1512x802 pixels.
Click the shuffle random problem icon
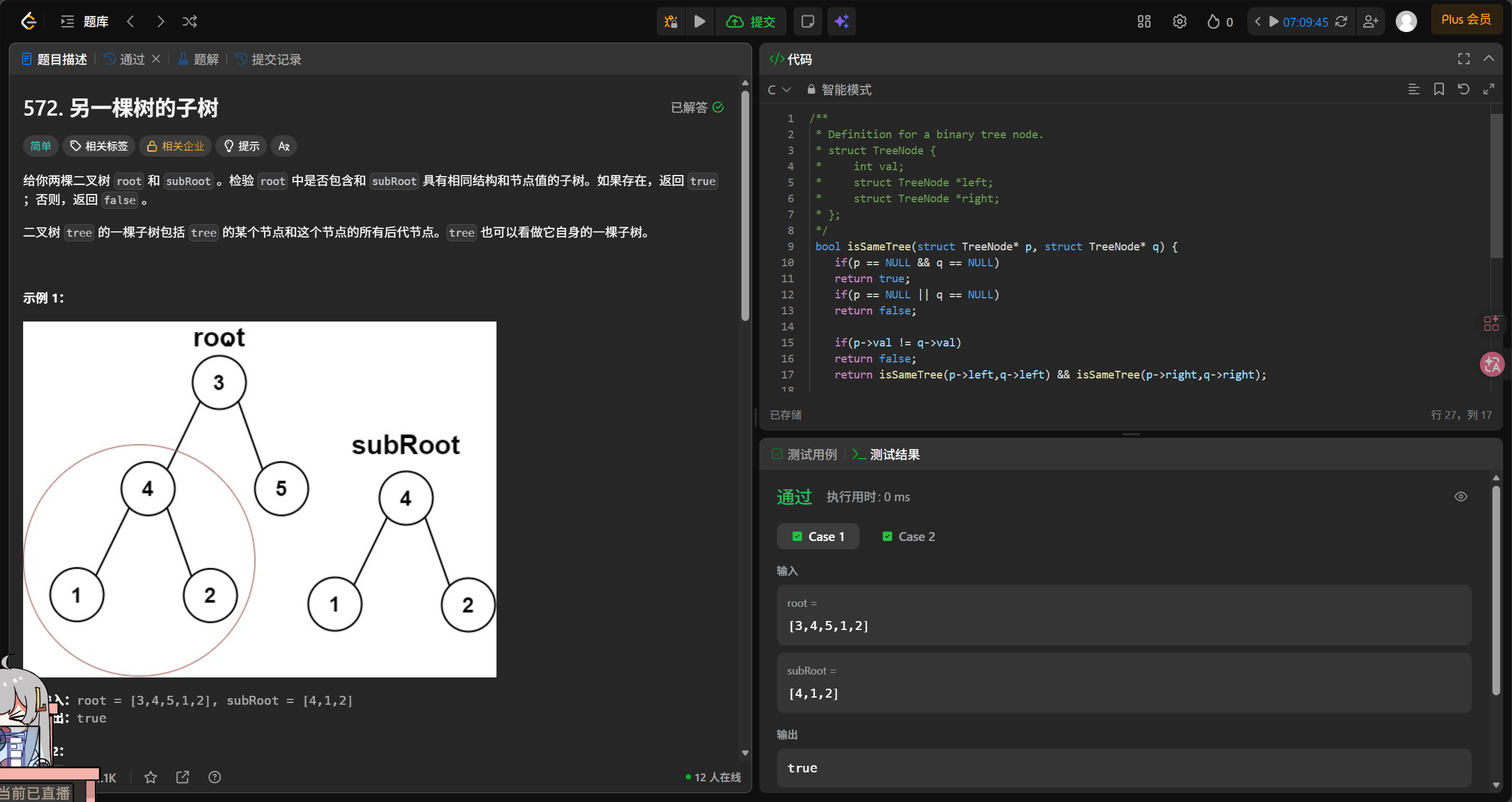coord(190,21)
